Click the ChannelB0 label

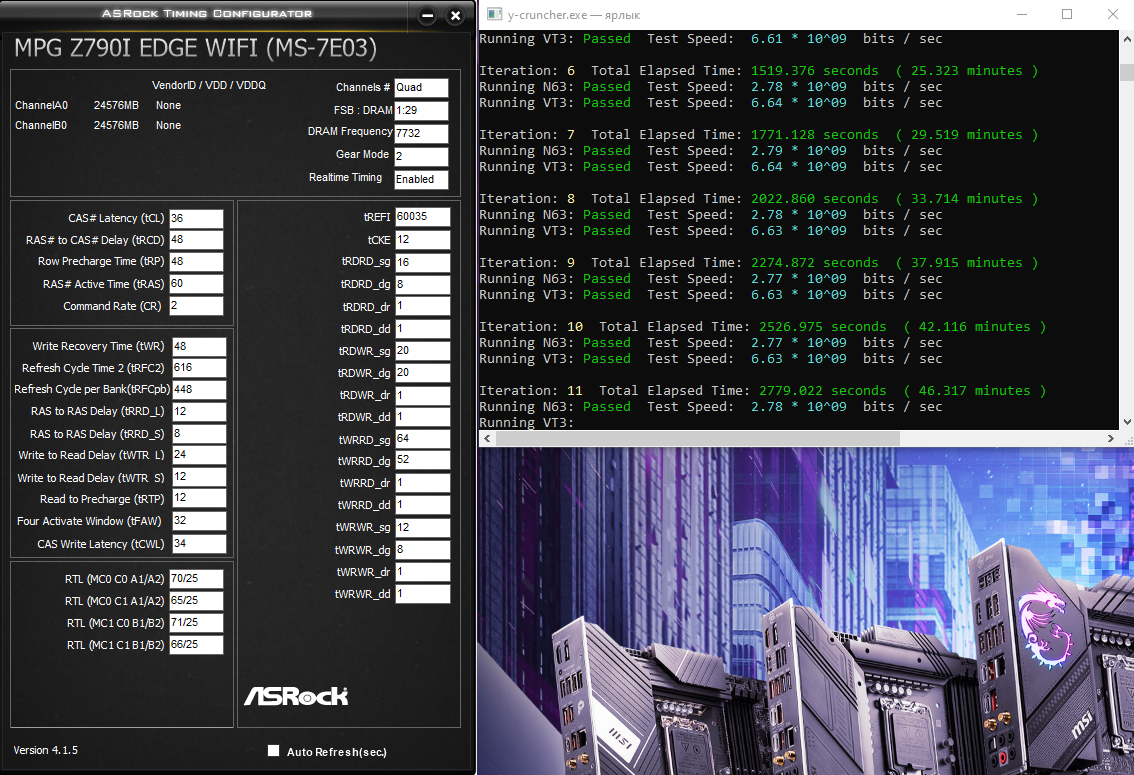(x=41, y=125)
